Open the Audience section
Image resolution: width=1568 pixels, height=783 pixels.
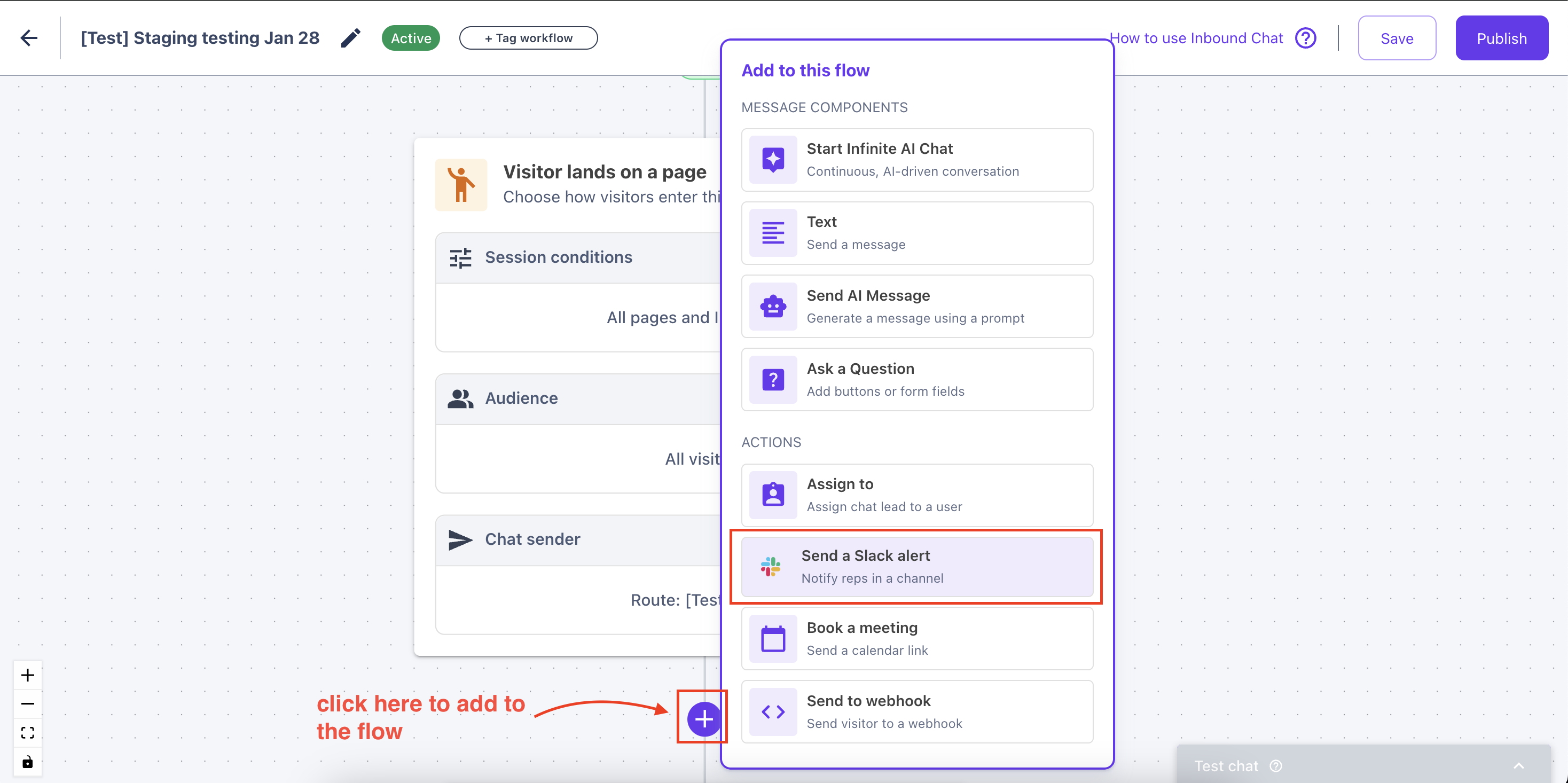[x=521, y=398]
